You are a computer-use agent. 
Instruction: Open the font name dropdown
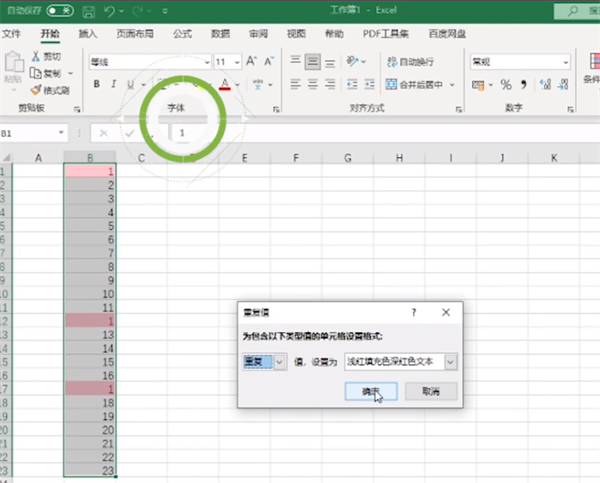[207, 62]
